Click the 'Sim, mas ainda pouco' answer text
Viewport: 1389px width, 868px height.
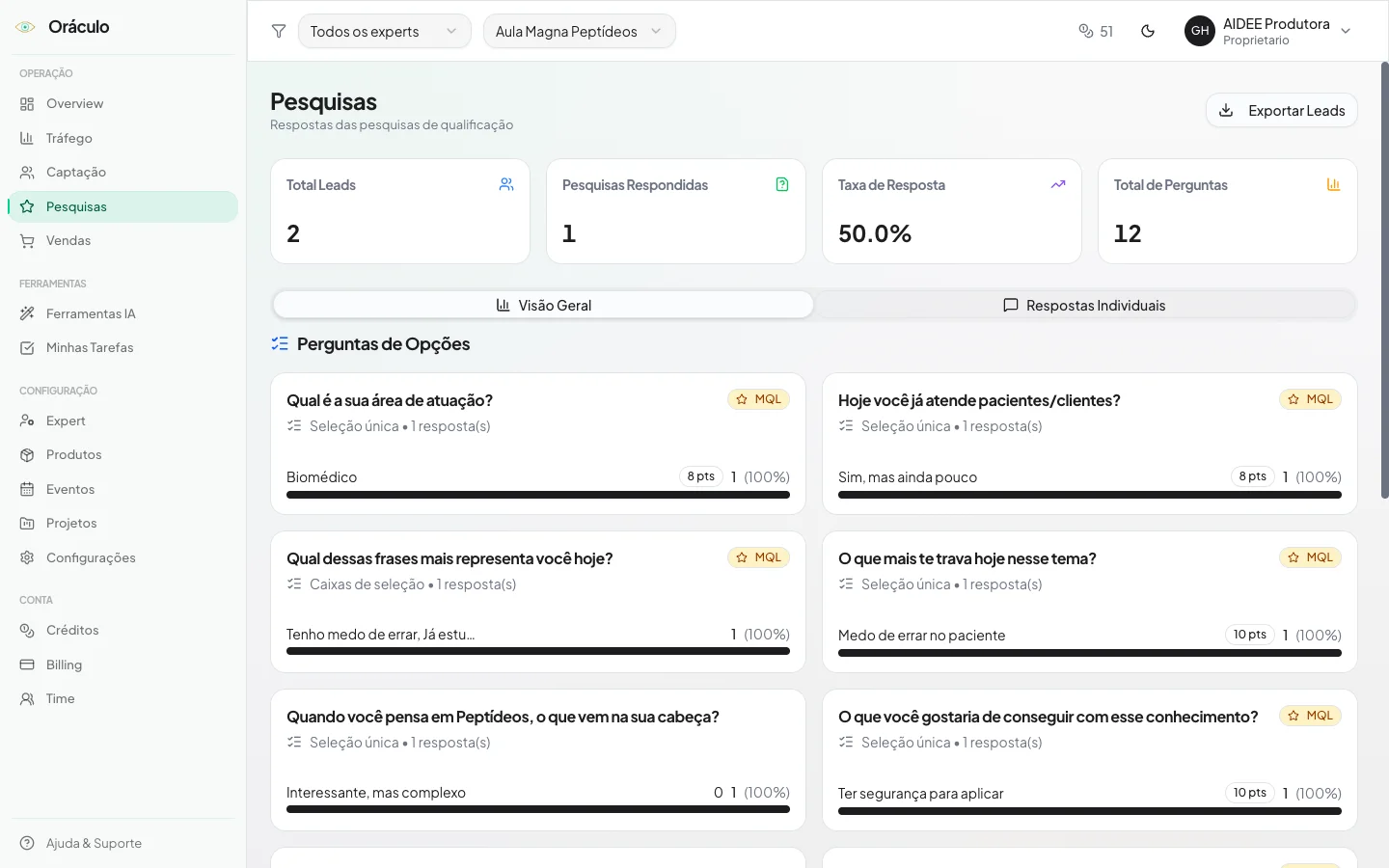(x=908, y=477)
